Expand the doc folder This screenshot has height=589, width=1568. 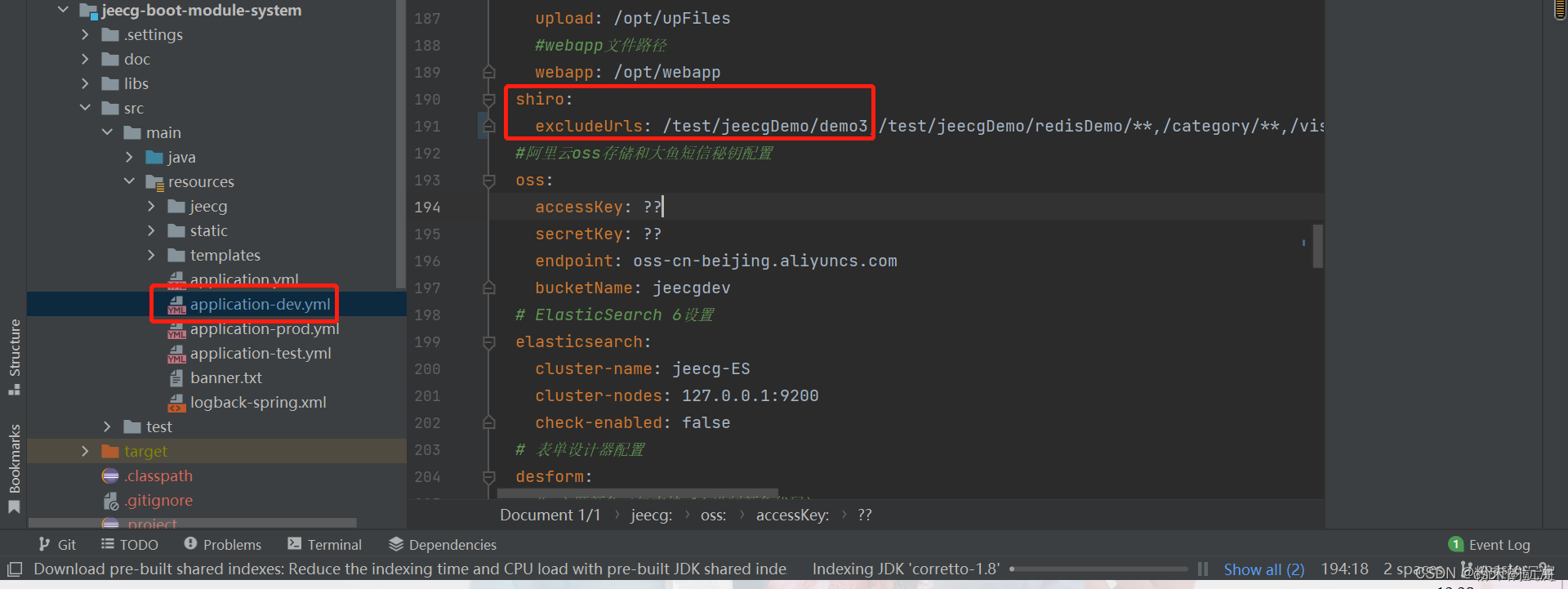[x=85, y=59]
